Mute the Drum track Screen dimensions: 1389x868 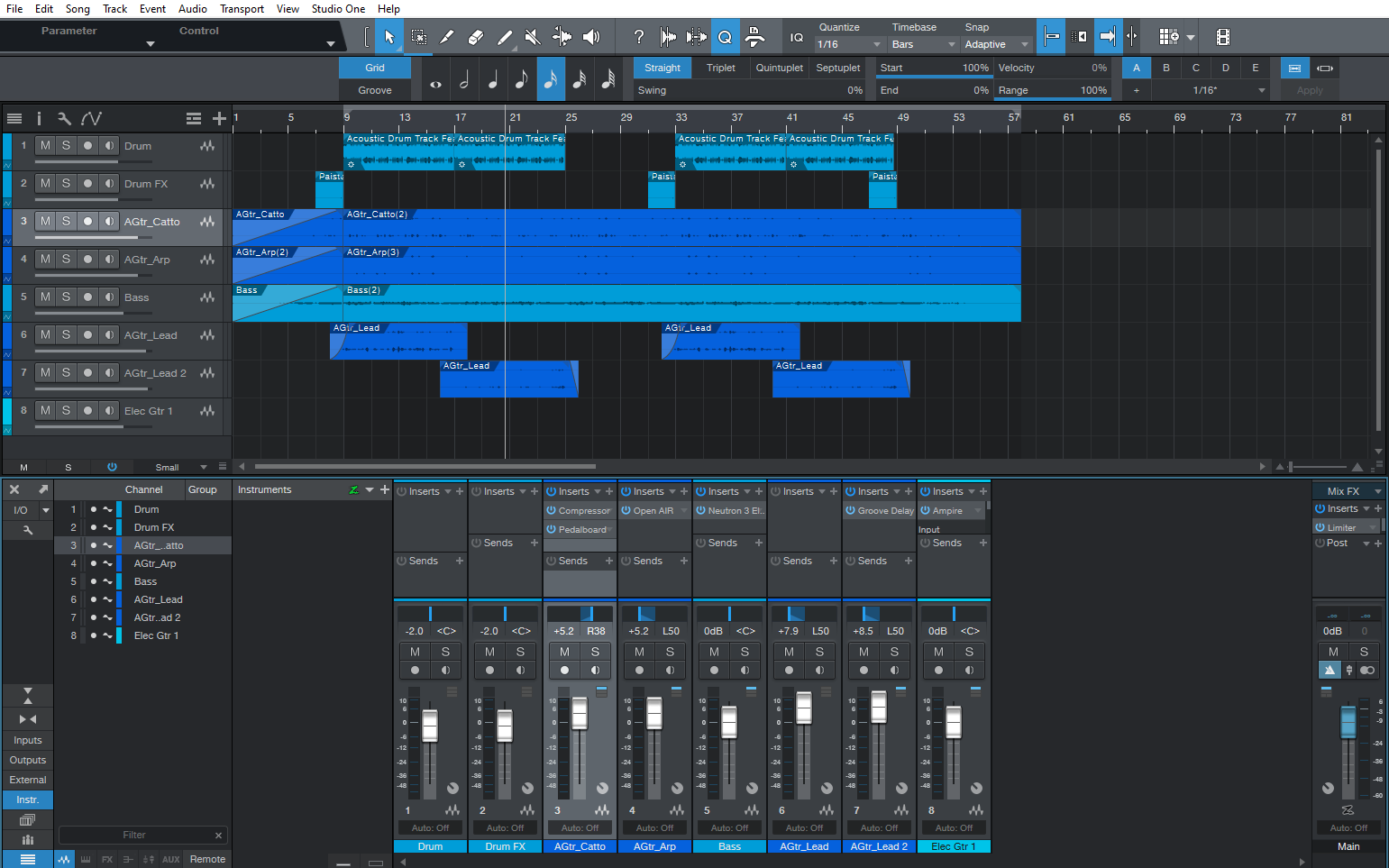tap(45, 145)
